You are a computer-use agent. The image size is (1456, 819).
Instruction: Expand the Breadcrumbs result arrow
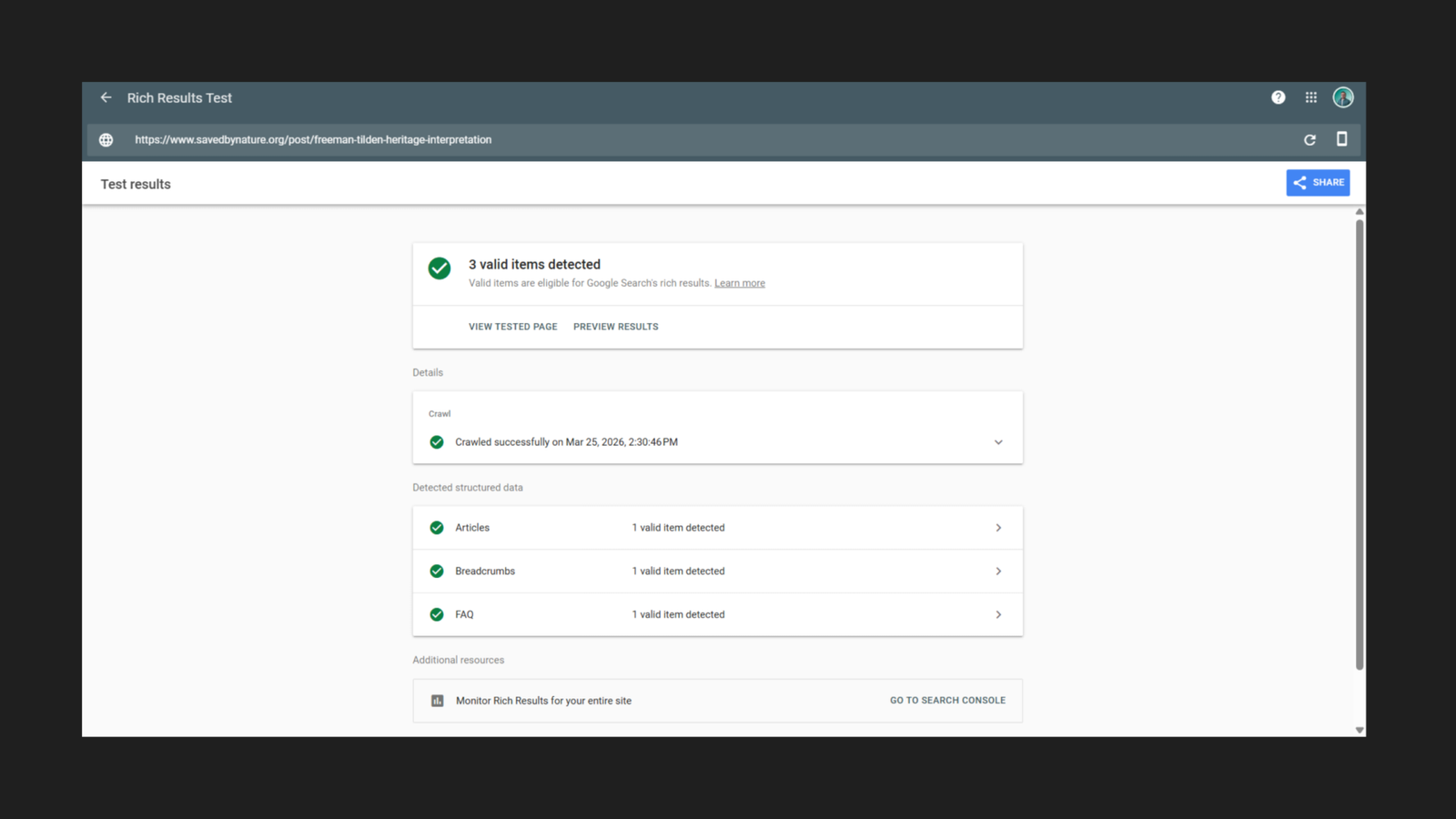point(998,571)
